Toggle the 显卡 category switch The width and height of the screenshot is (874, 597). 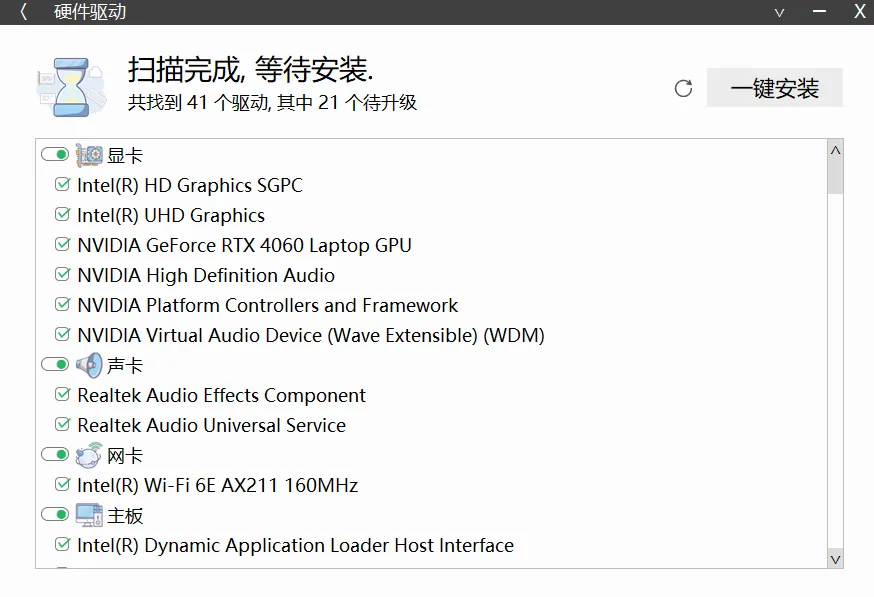[55, 155]
